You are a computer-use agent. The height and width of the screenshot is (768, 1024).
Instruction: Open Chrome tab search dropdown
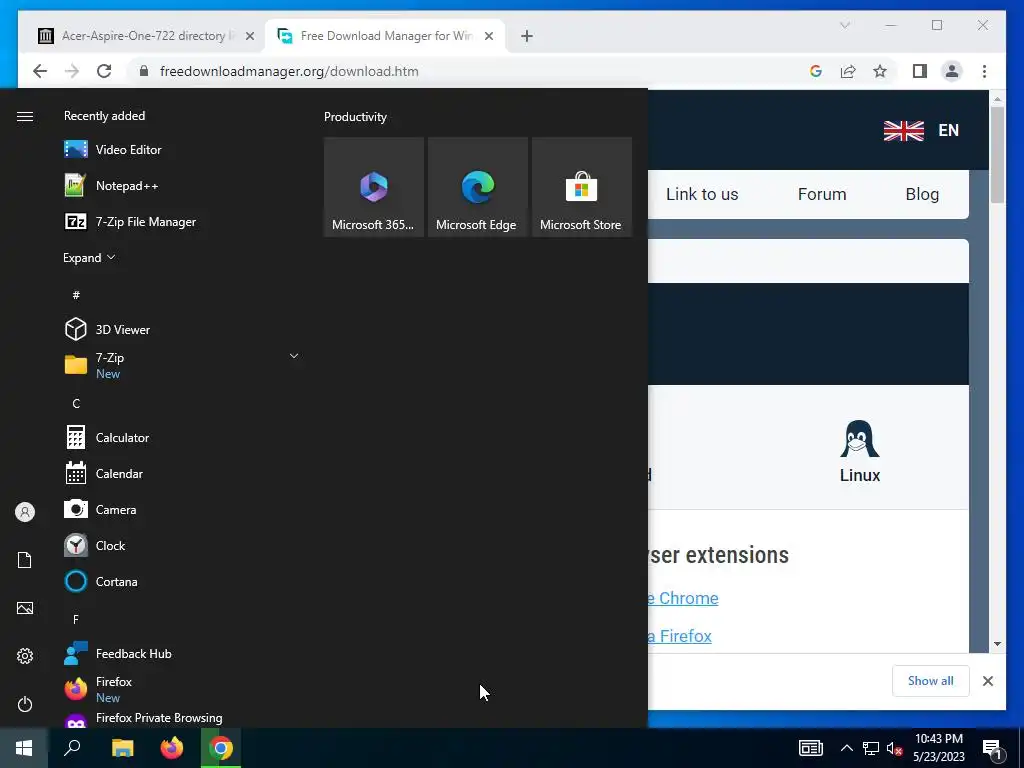point(844,25)
